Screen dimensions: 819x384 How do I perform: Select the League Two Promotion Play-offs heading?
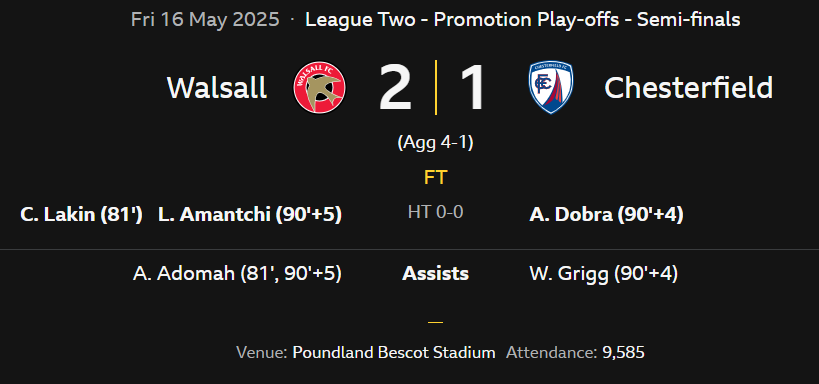(x=522, y=20)
